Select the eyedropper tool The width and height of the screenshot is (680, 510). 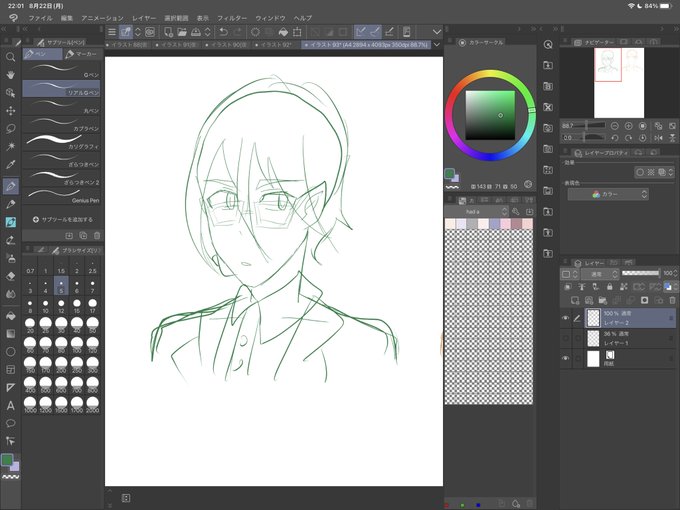[x=10, y=164]
